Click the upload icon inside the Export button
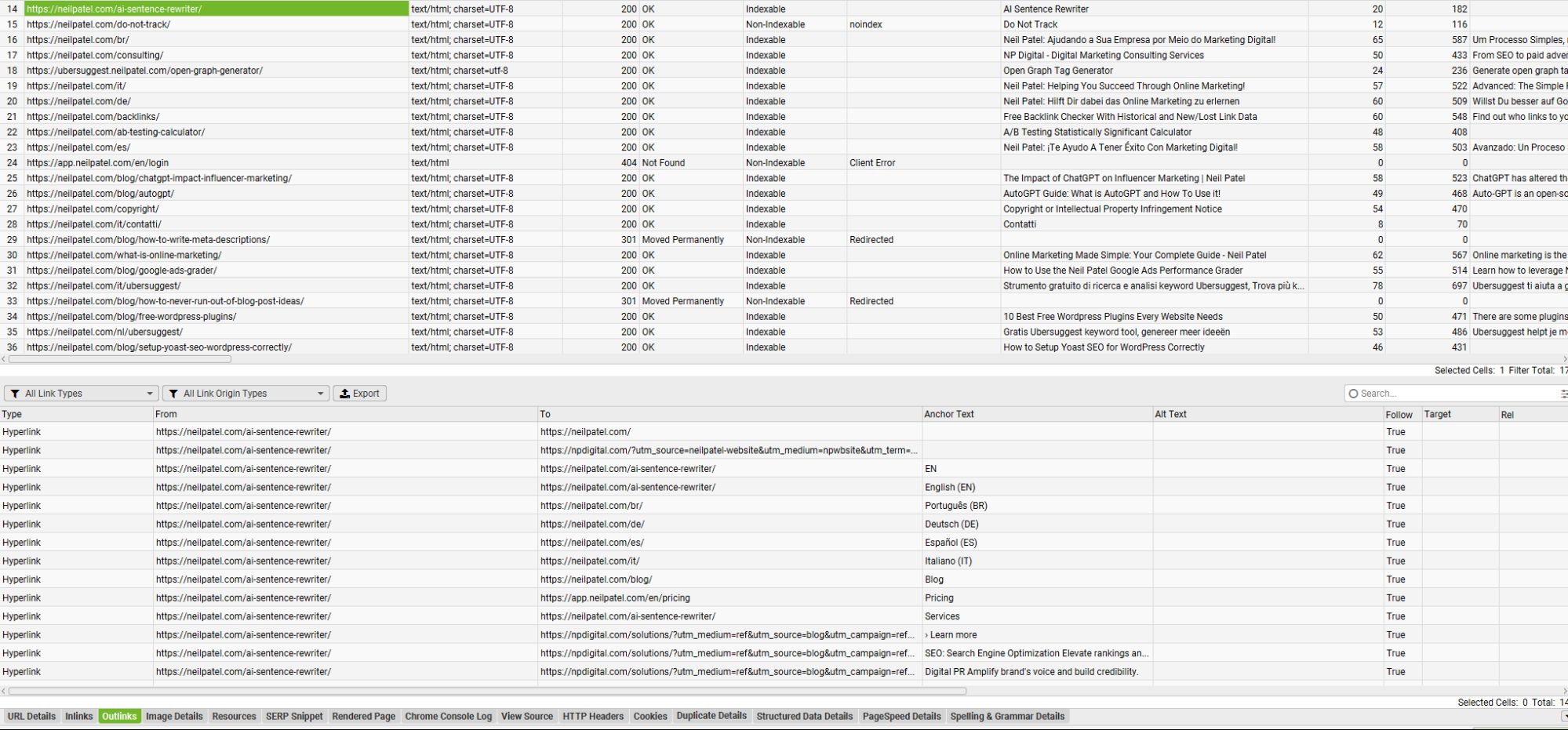1568x730 pixels. (x=345, y=393)
